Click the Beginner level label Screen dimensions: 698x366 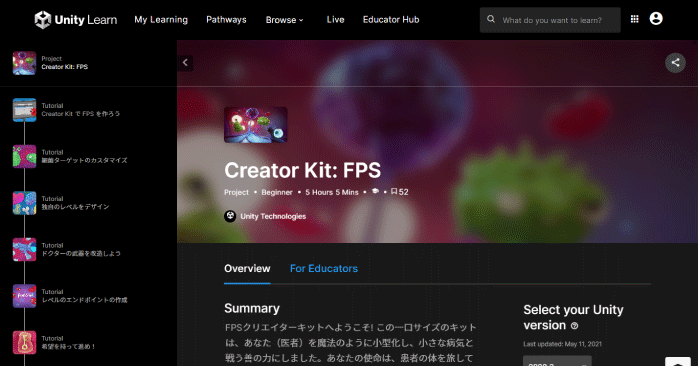point(277,192)
